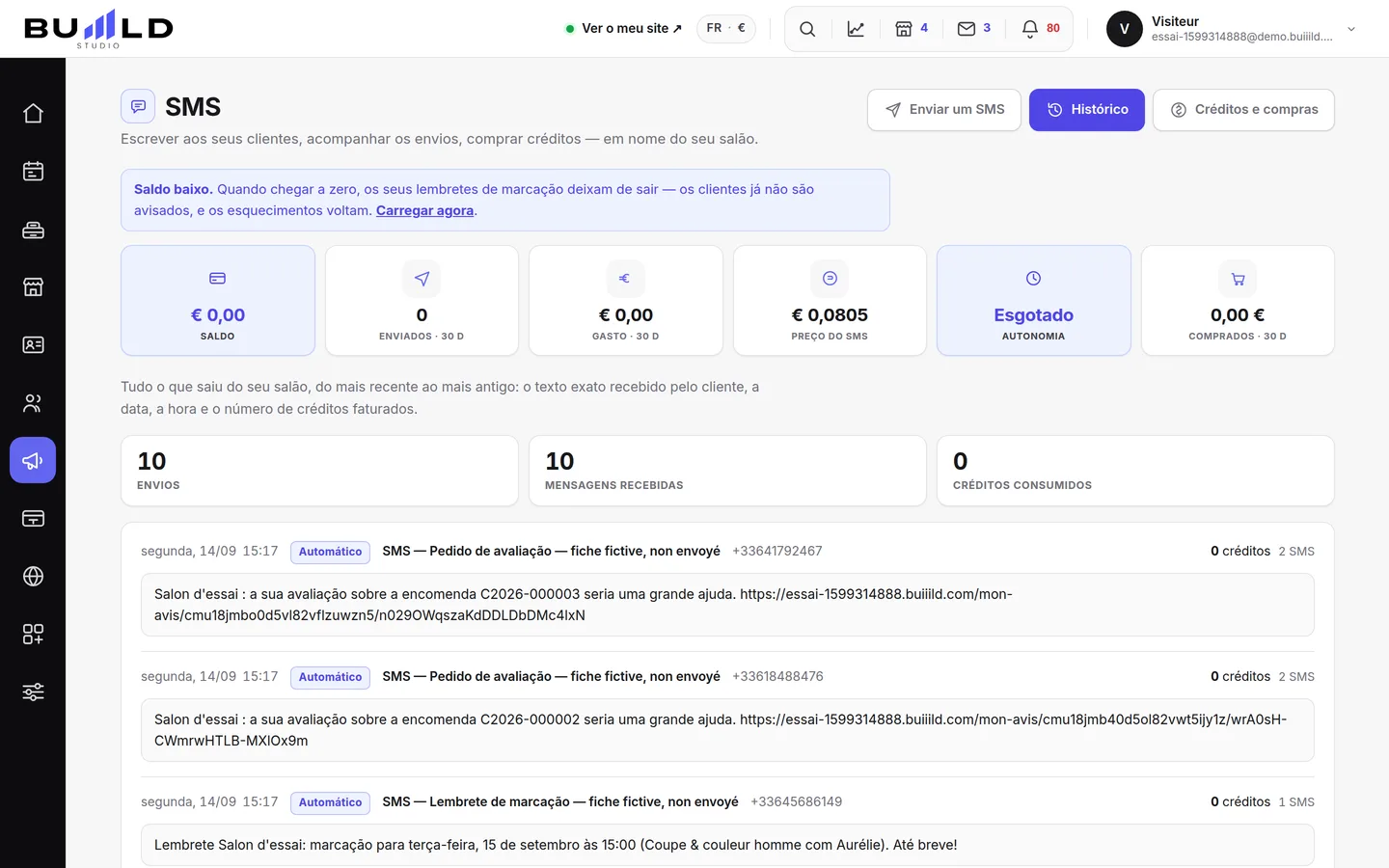Open the home dashboard from sidebar
Image resolution: width=1389 pixels, height=868 pixels.
point(33,114)
